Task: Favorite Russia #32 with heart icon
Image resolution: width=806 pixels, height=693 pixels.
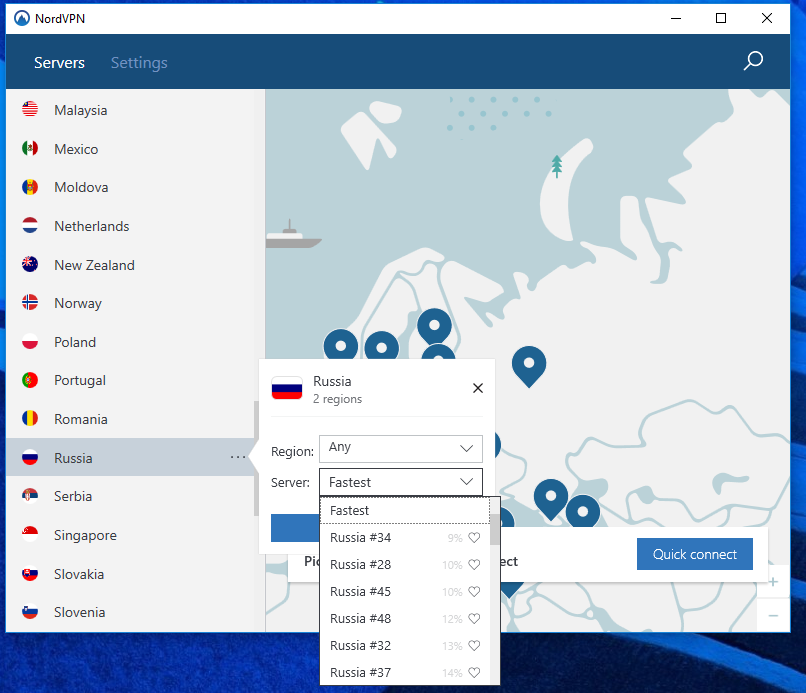Action: [474, 645]
